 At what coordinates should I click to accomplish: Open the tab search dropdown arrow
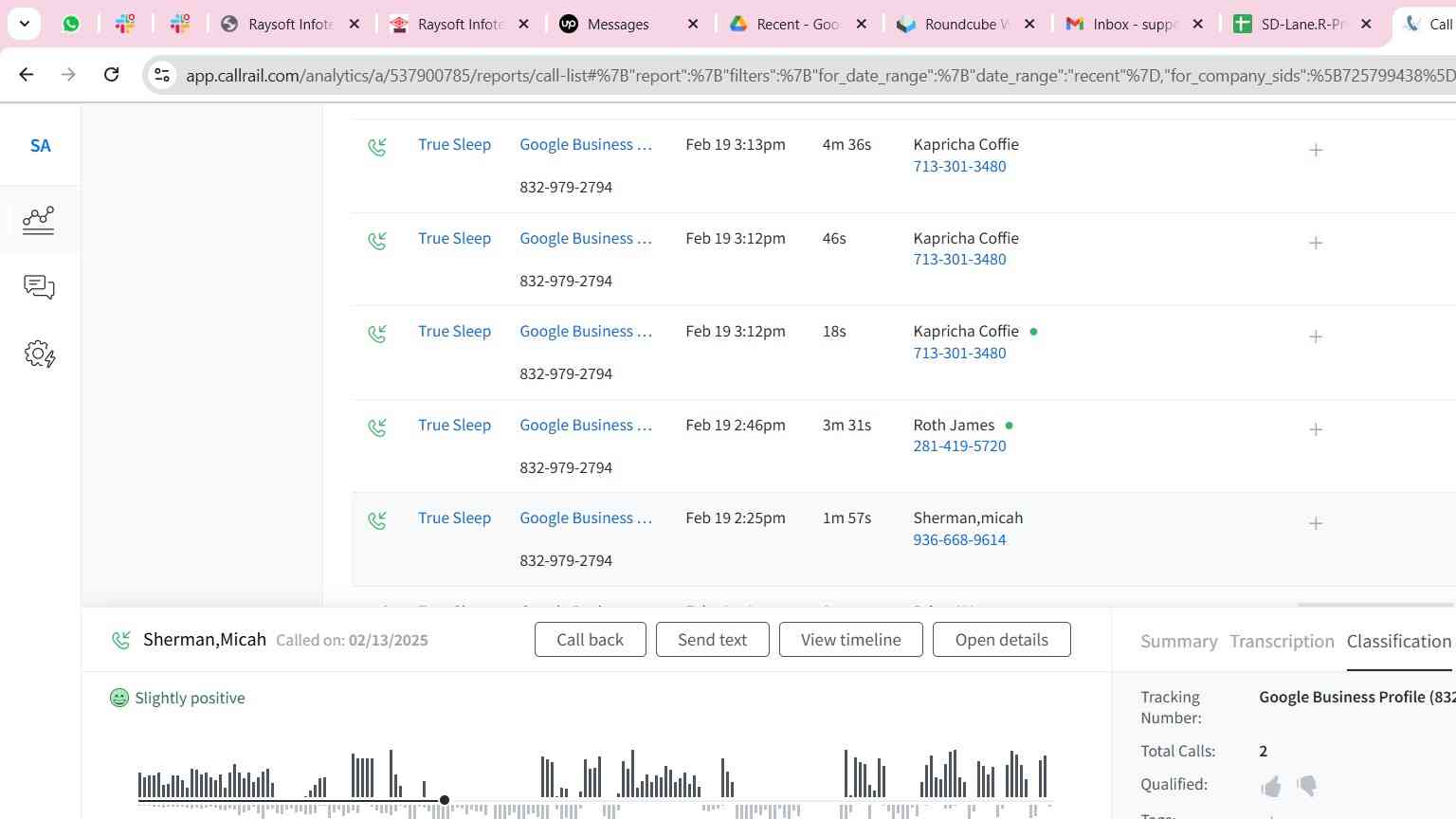24,24
